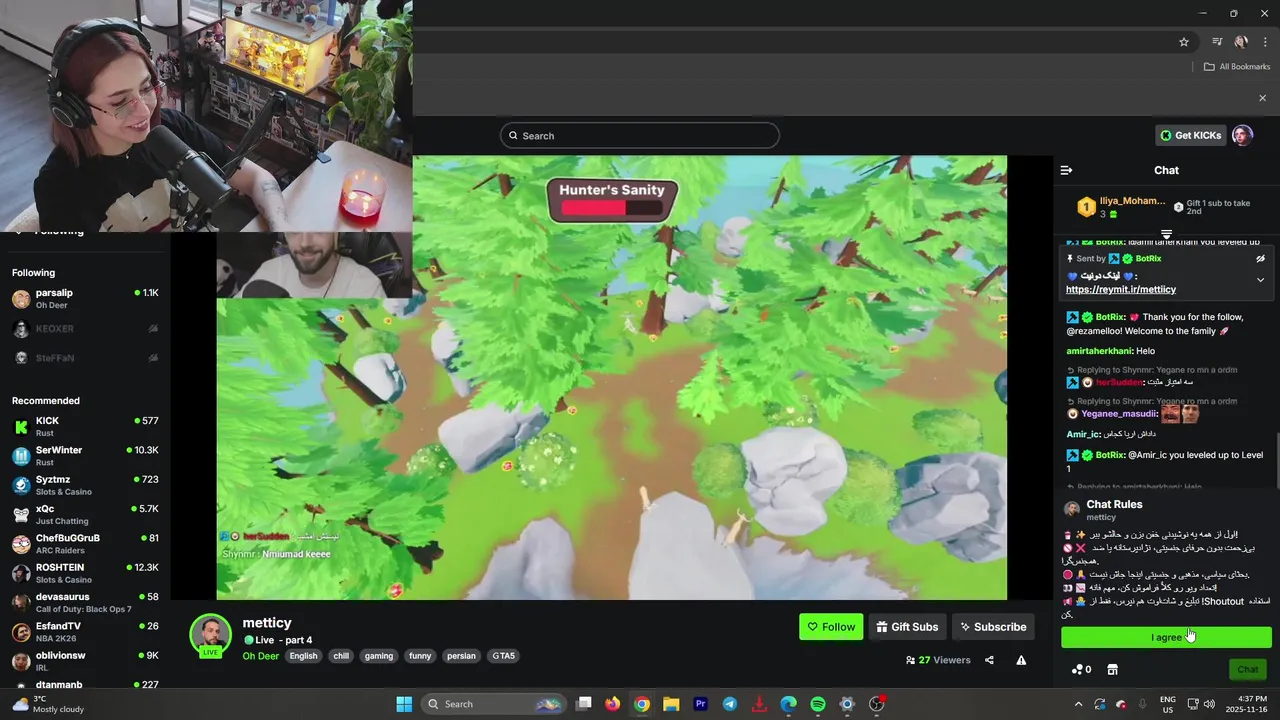1280x720 pixels.
Task: Click the leaderboard drag handle
Action: point(1166,234)
